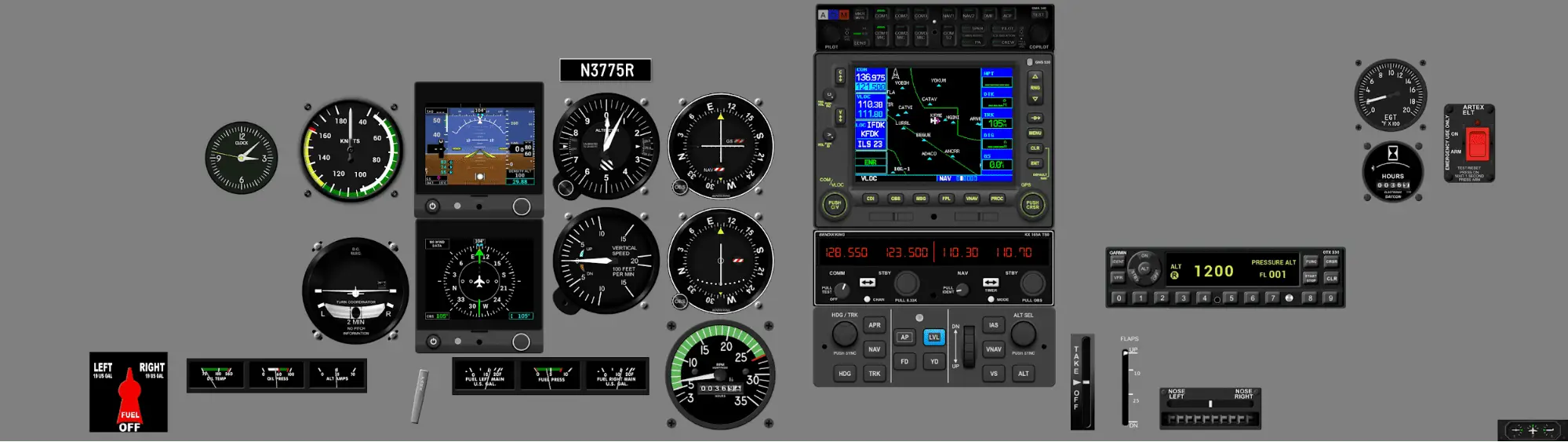Screen dimensions: 1568x442
Task: Select the autopilot IAS mode
Action: pyautogui.click(x=994, y=325)
